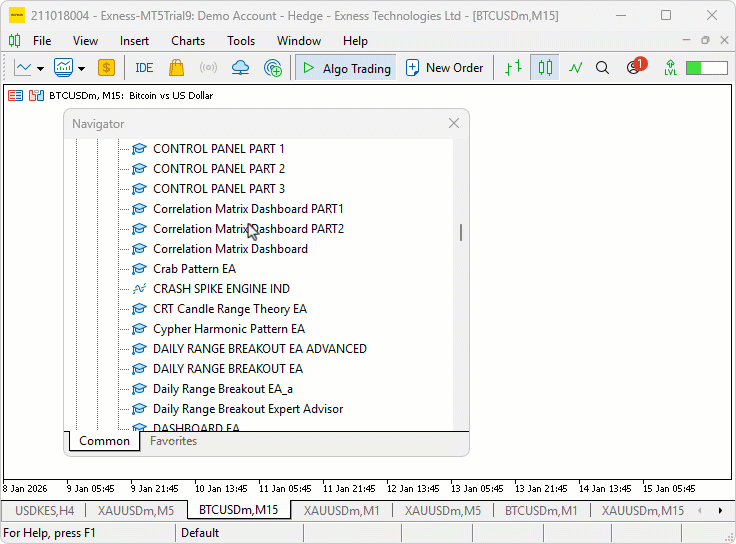This screenshot has width=736, height=544.
Task: Click icon next to DAILY RANGE BREAKOUT EA
Action: 139,369
